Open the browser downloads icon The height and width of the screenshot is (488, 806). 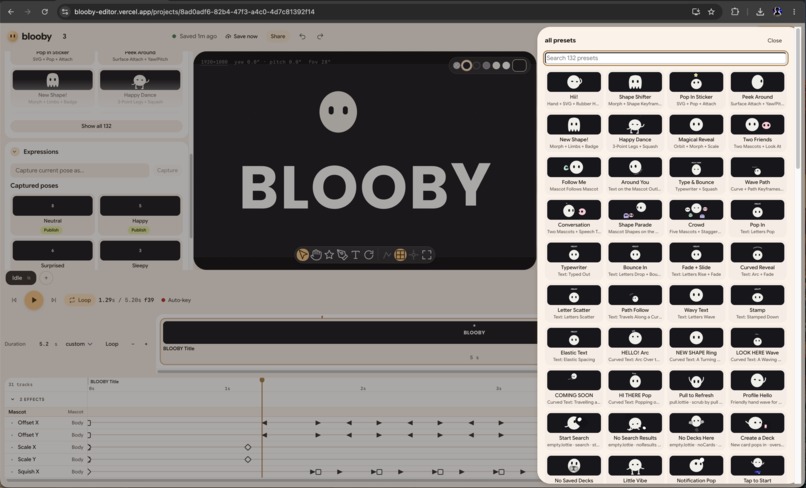tap(760, 11)
